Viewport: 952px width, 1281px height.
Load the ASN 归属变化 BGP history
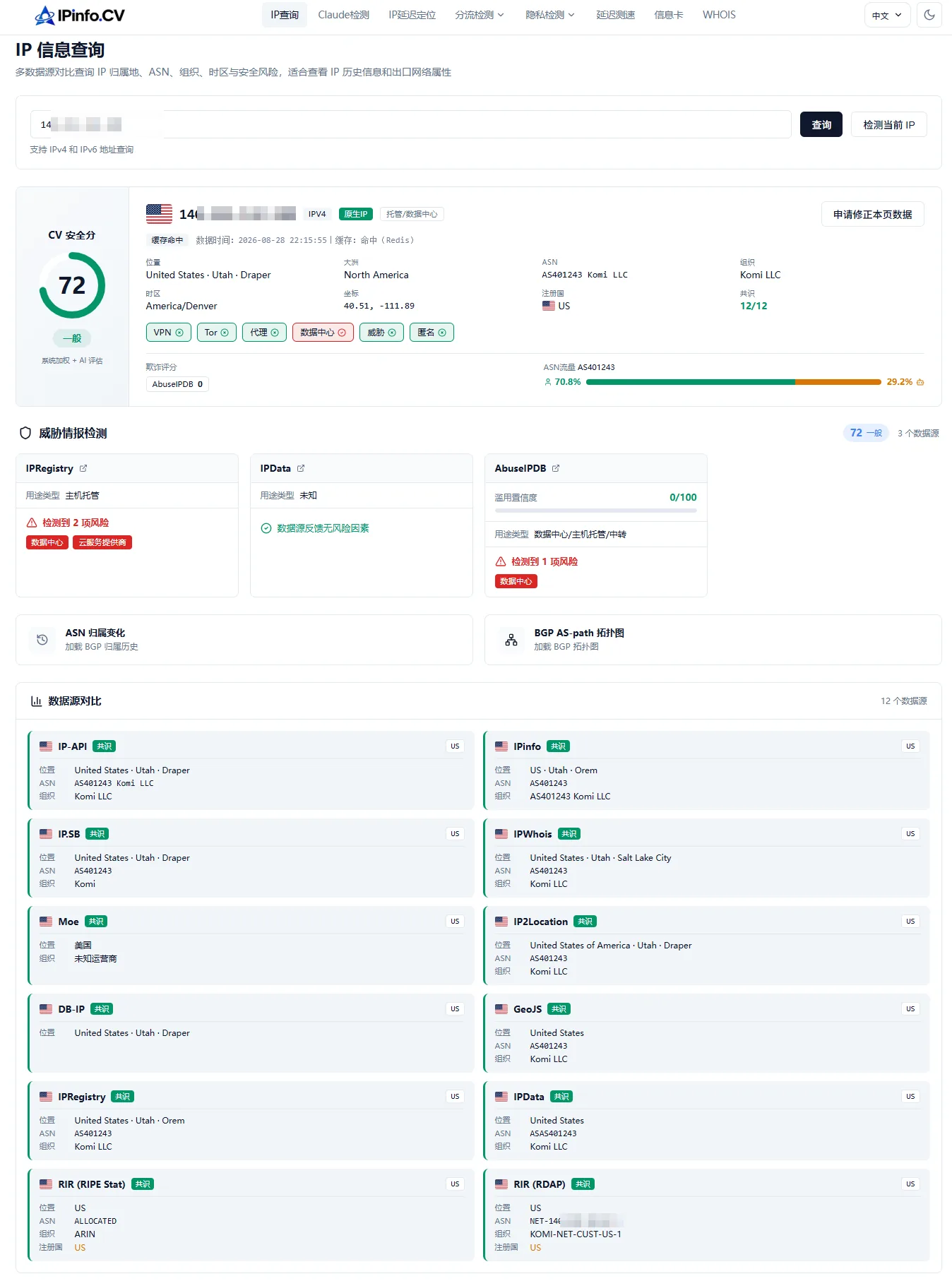click(x=244, y=640)
